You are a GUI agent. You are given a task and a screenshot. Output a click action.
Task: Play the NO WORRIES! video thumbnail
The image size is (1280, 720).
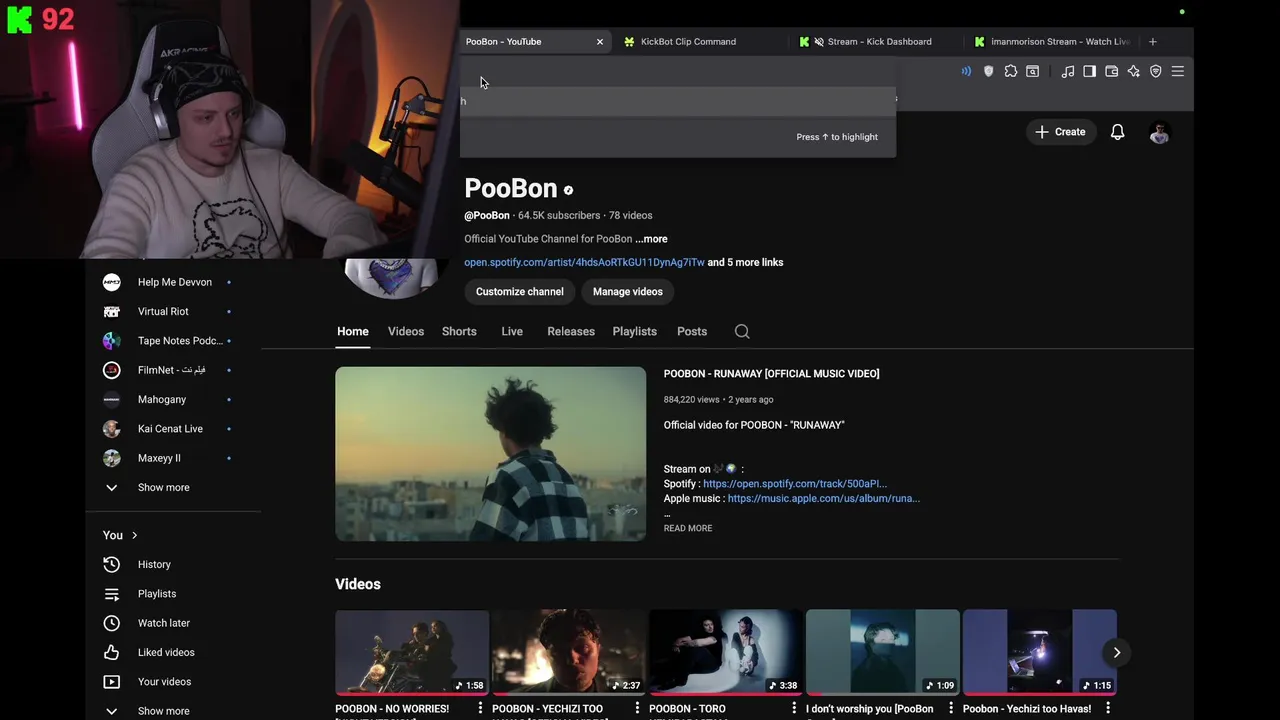[412, 652]
